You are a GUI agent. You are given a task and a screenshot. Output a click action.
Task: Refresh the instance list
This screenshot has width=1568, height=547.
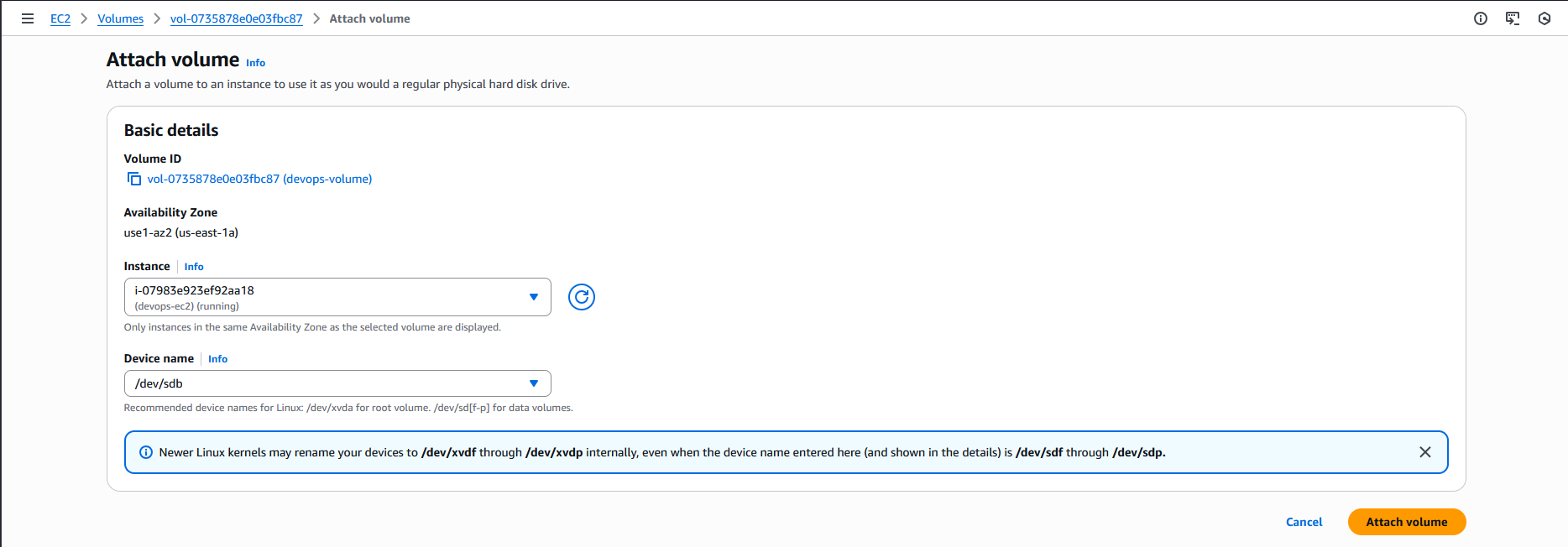pyautogui.click(x=582, y=297)
